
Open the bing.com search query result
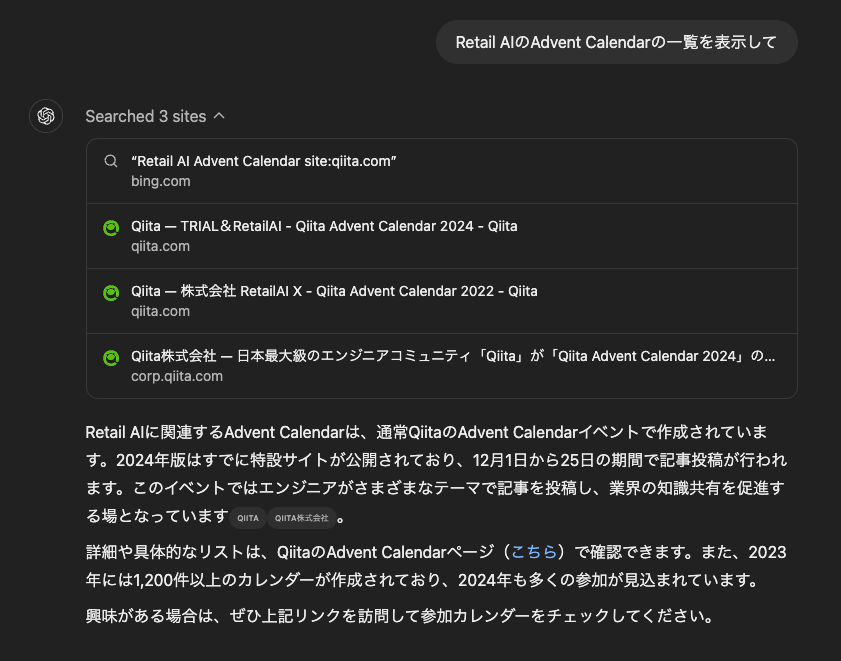point(265,161)
